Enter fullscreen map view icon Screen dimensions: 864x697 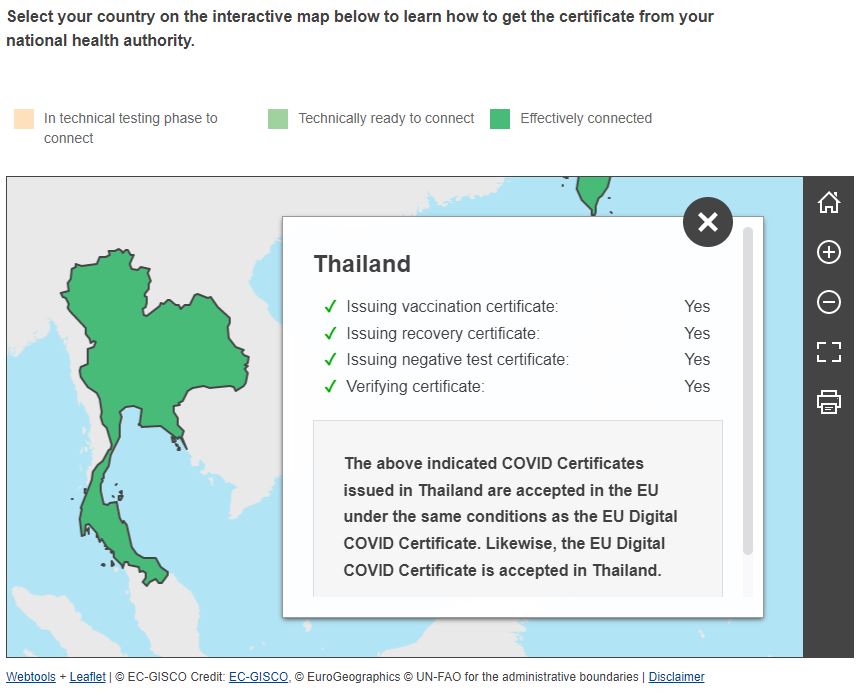point(828,352)
